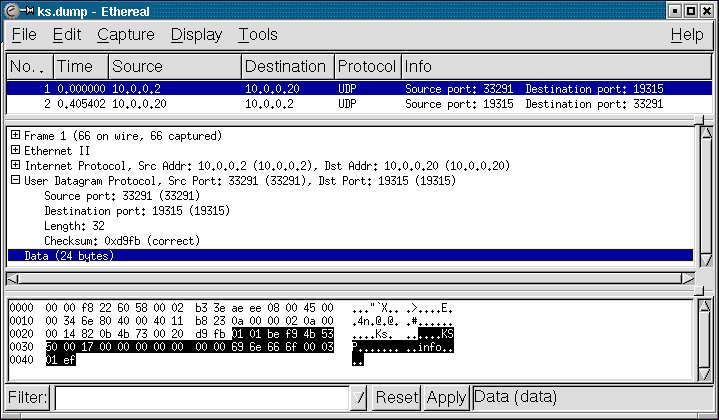Viewport: 719px width, 420px height.
Task: Sort packets by the No. column header
Action: (x=30, y=67)
